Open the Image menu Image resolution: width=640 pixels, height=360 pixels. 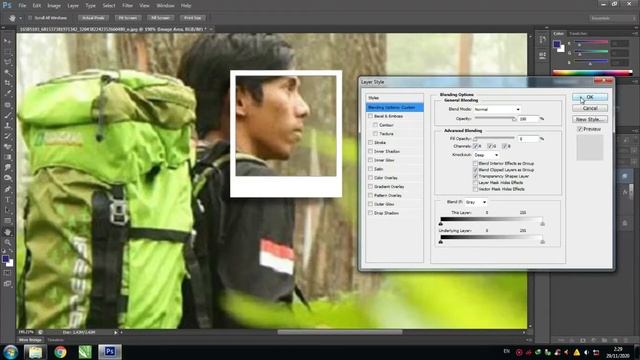[54, 6]
